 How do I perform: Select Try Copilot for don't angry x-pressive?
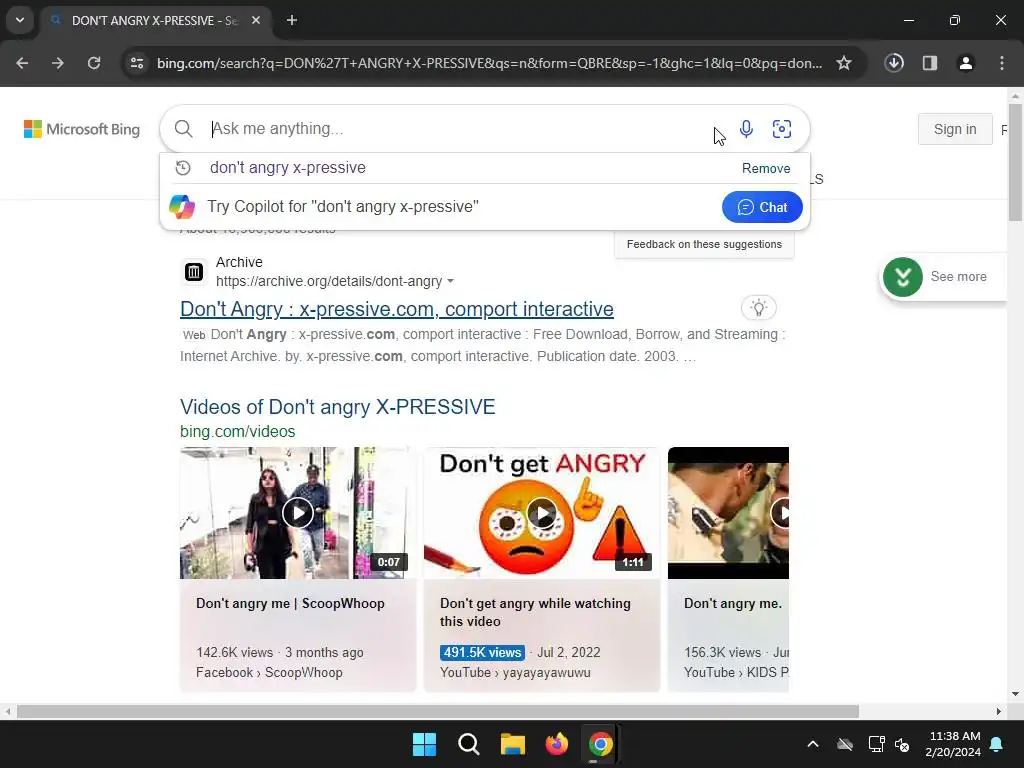(343, 206)
